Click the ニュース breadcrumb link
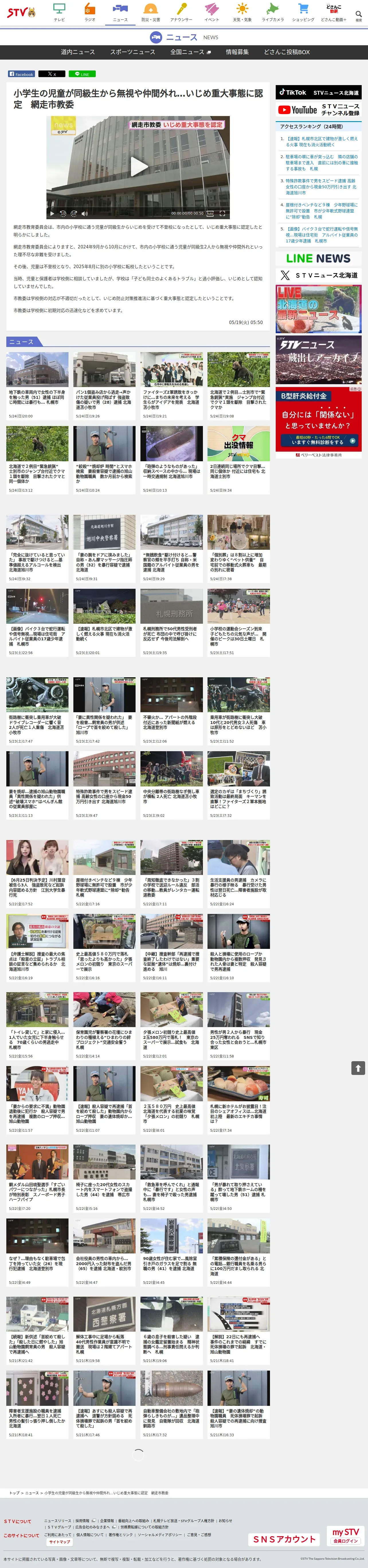368x1568 pixels. (32, 1493)
